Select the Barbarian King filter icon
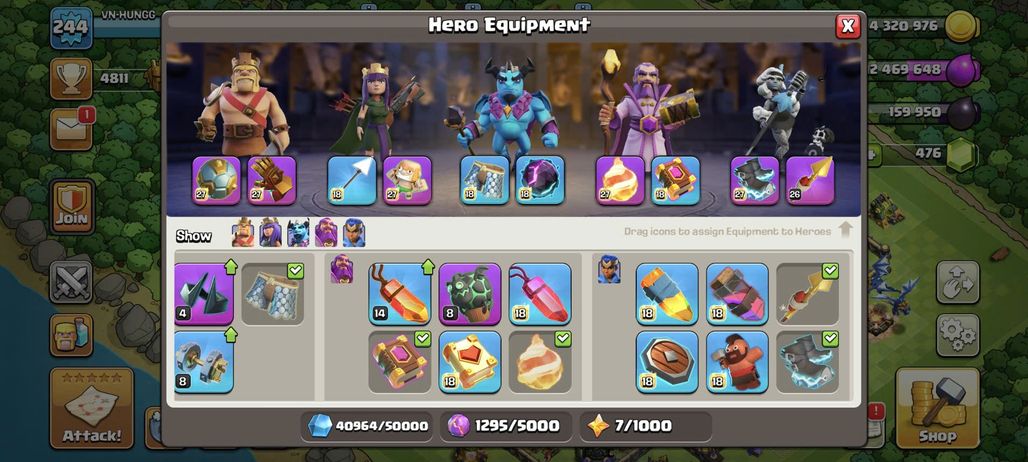The image size is (1028, 462). (x=243, y=233)
